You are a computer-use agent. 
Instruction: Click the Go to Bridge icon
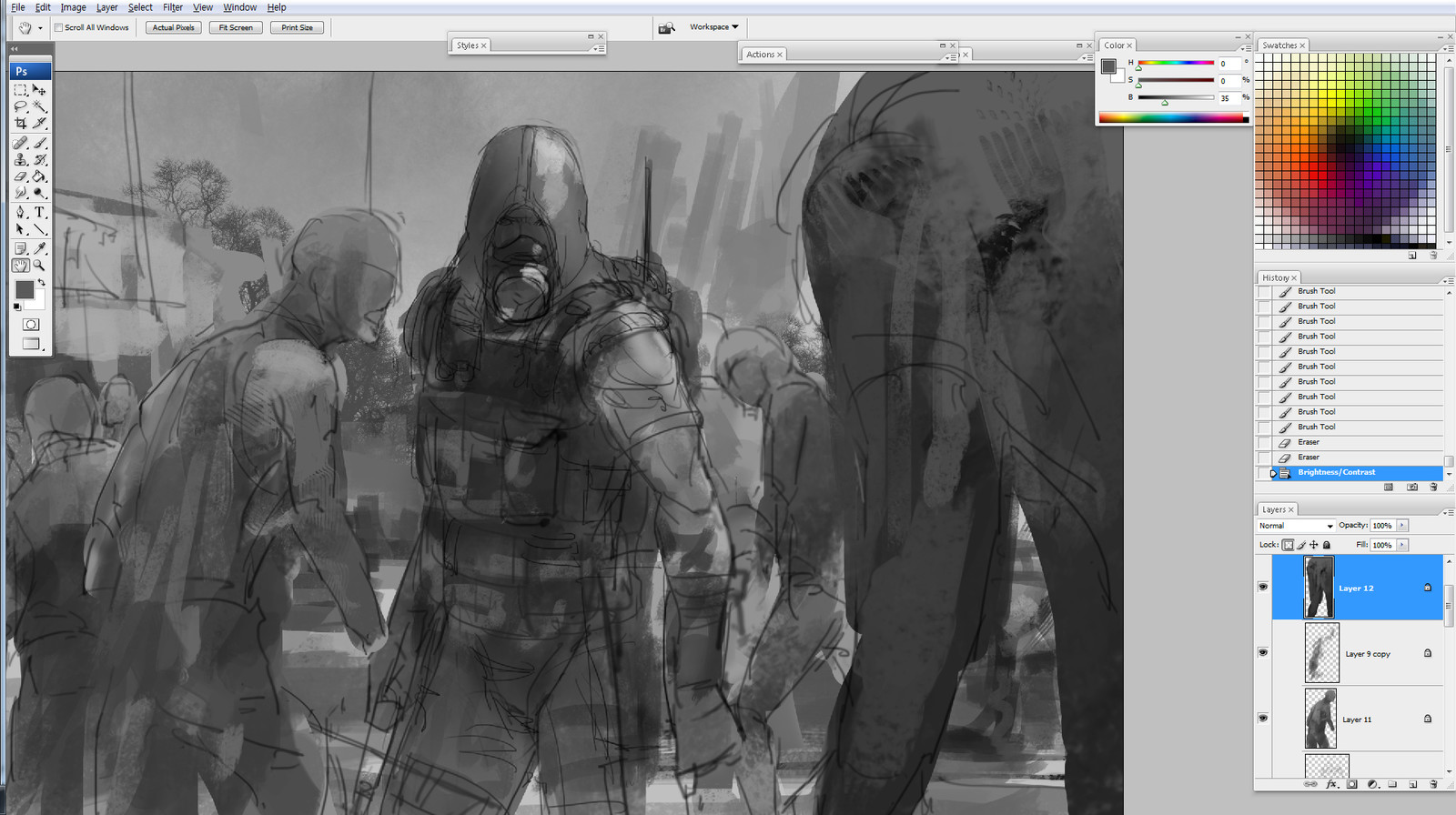coord(666,27)
